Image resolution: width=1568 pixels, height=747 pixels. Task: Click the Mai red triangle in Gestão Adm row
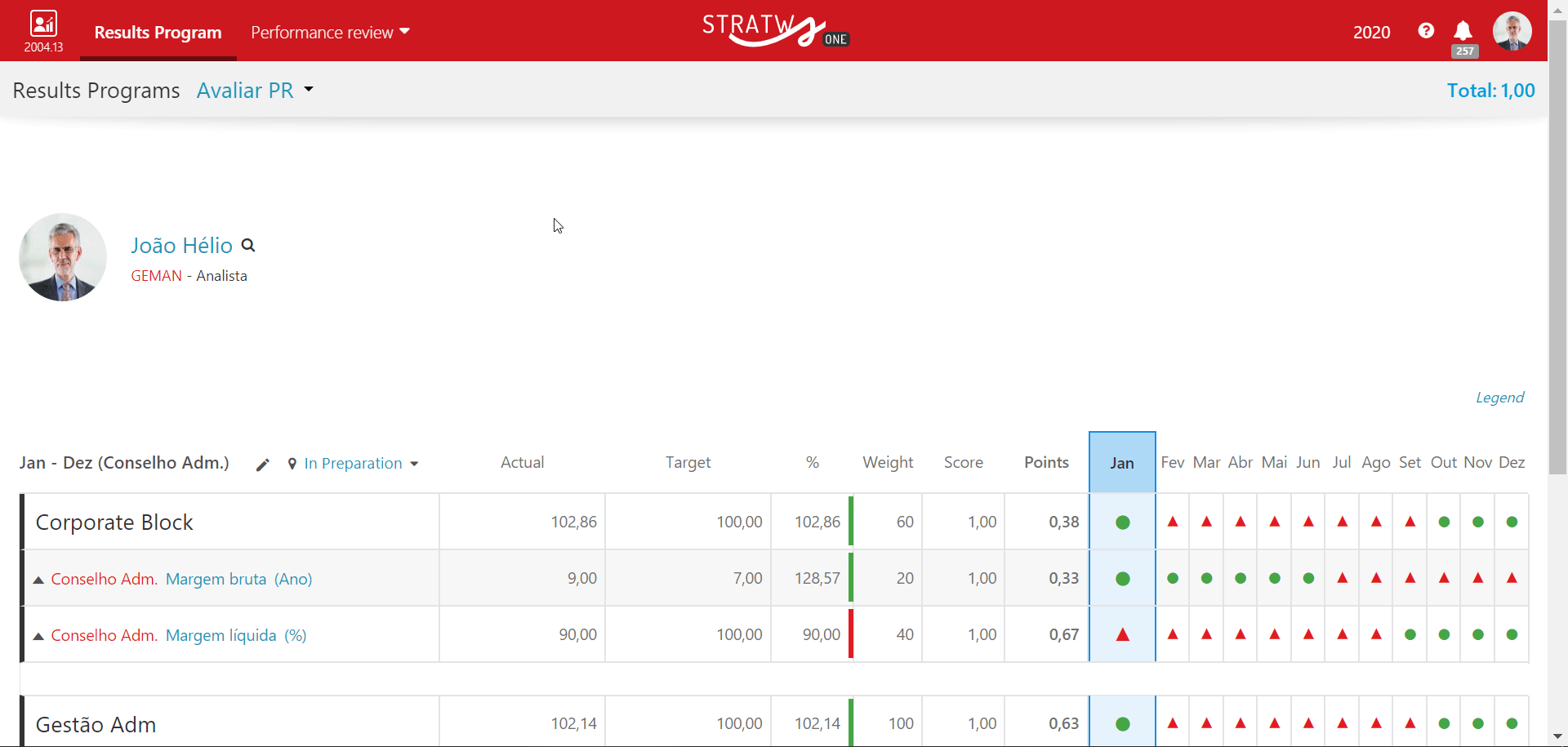click(1274, 723)
